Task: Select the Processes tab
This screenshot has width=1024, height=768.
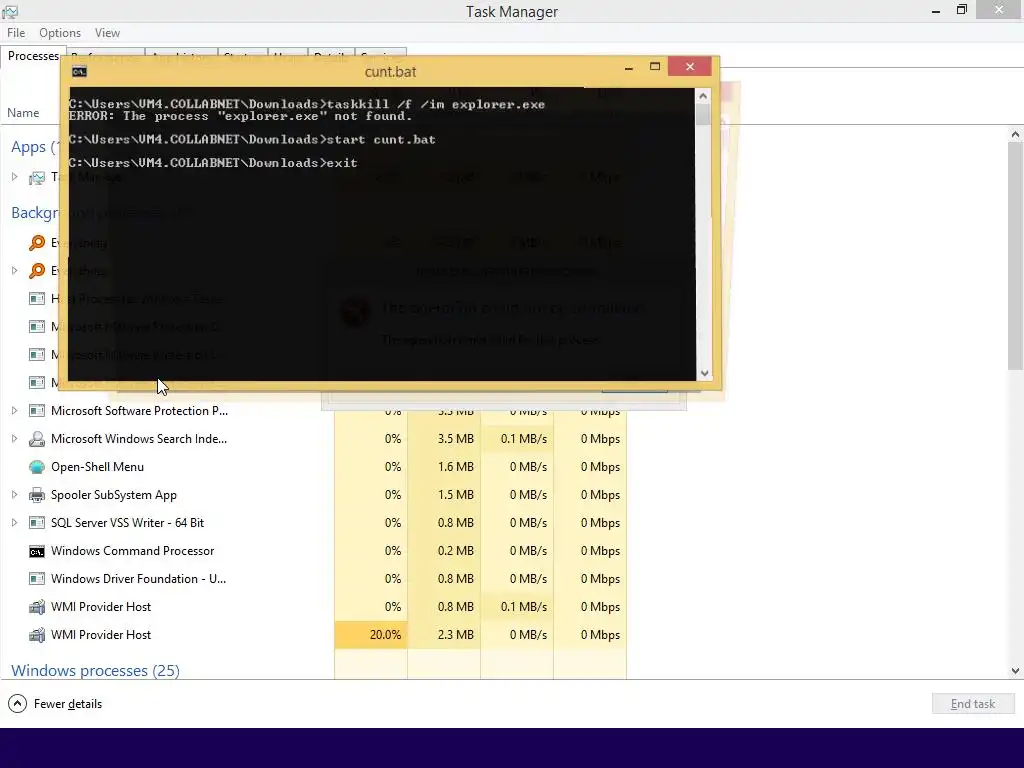Action: 33,56
